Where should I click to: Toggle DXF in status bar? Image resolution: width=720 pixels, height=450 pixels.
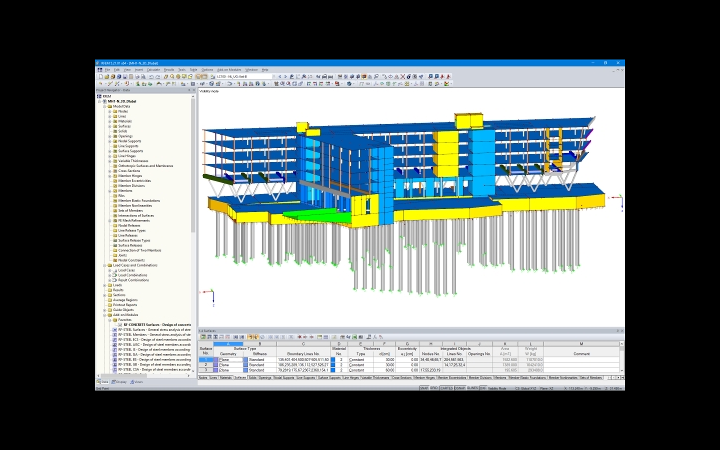tap(483, 388)
